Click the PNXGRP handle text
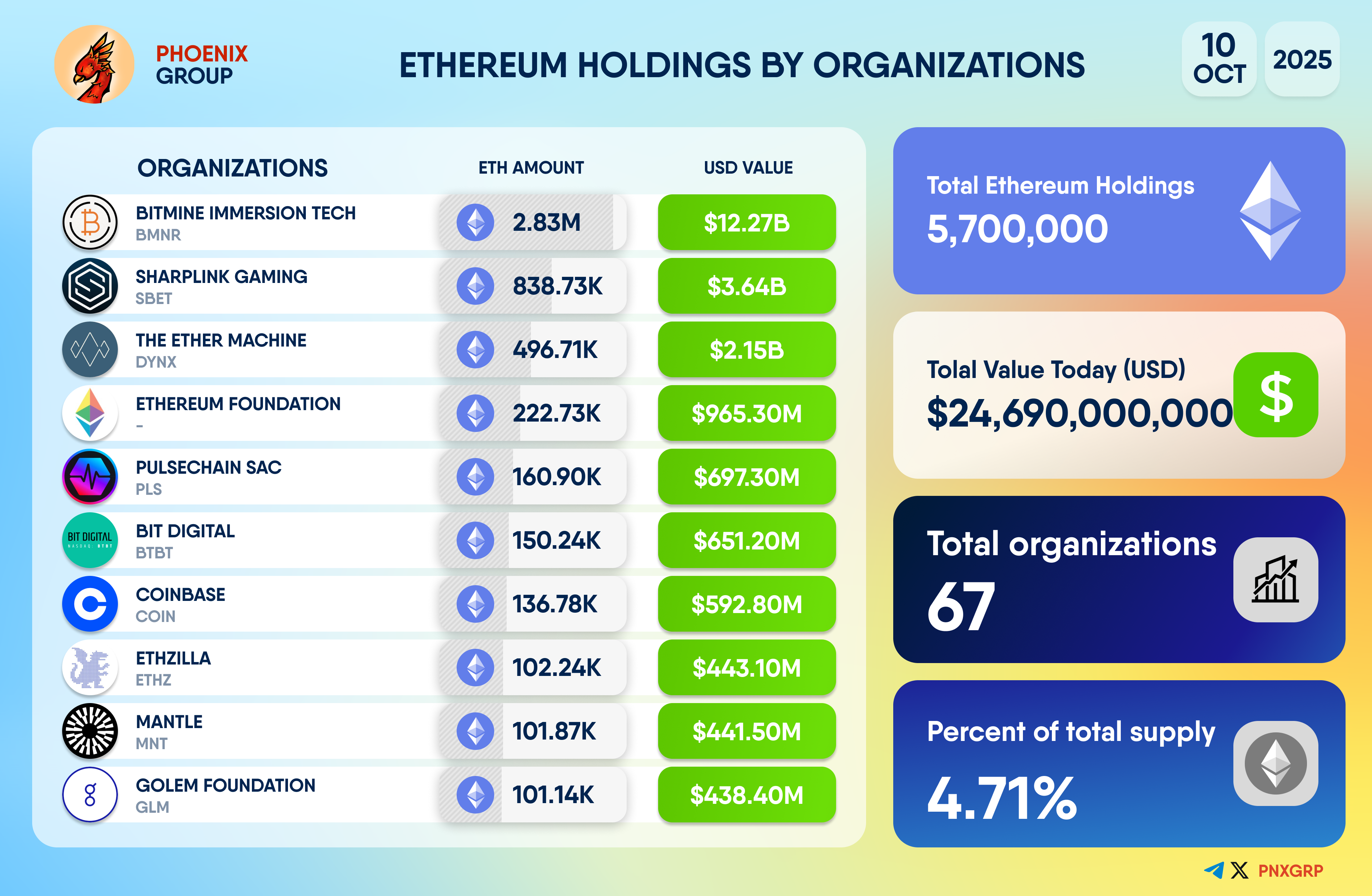This screenshot has height=896, width=1372. coord(1290,871)
